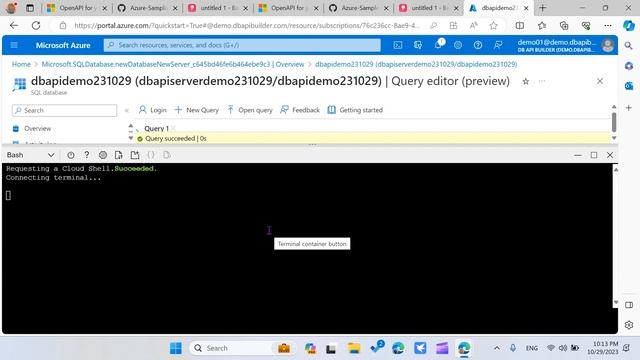Close the Cloud Shell panel
The height and width of the screenshot is (360, 640).
(610, 155)
